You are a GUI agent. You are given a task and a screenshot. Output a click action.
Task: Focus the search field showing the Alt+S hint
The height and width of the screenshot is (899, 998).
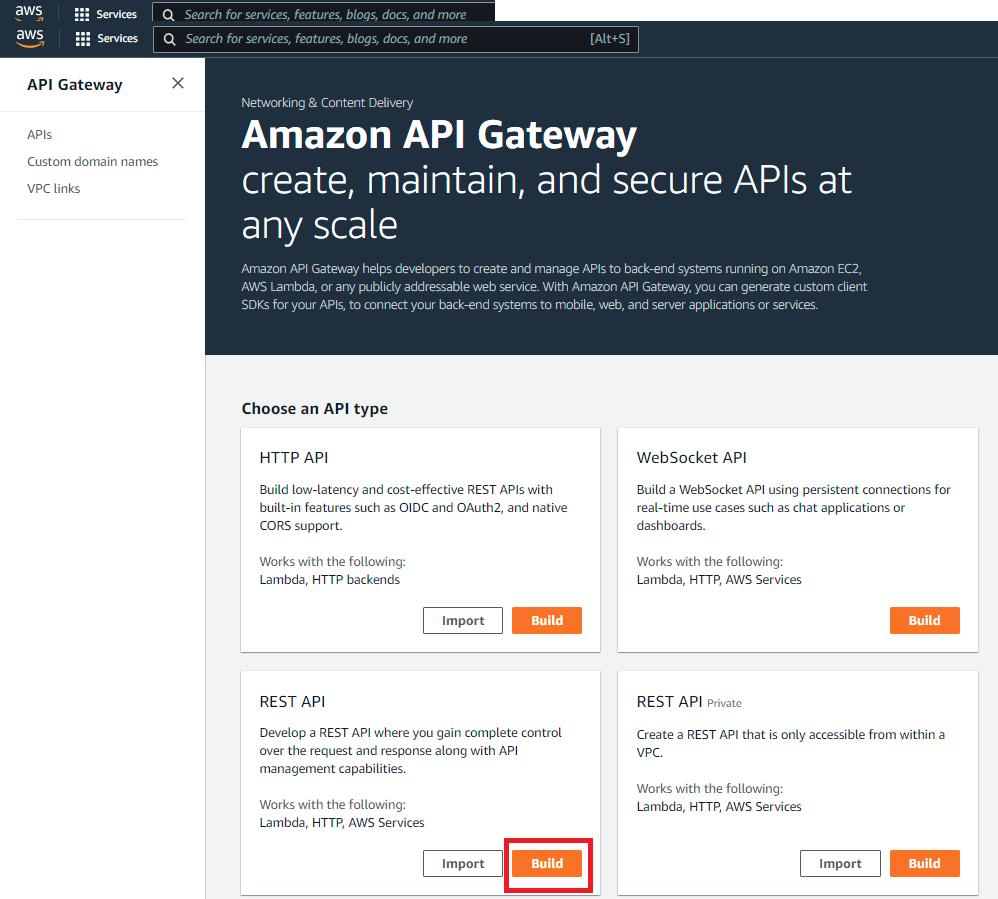click(x=380, y=39)
